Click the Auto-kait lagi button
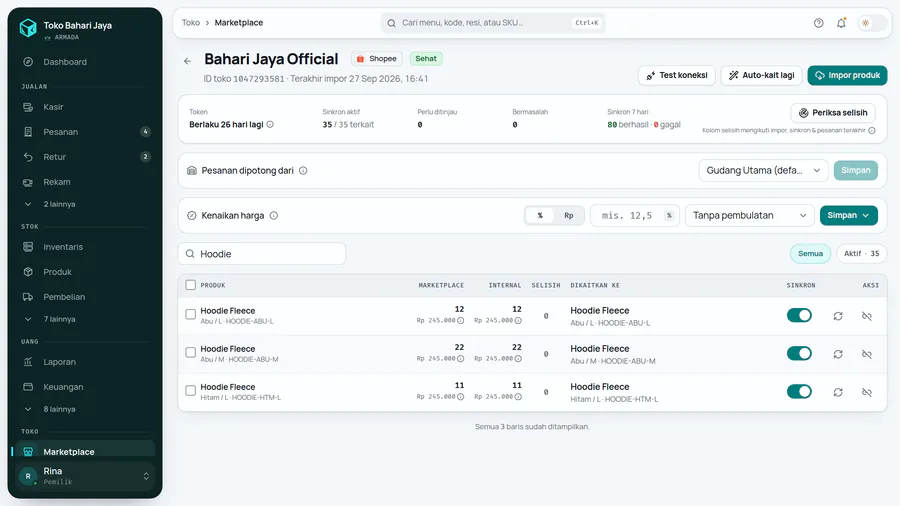This screenshot has width=900, height=506. point(761,75)
